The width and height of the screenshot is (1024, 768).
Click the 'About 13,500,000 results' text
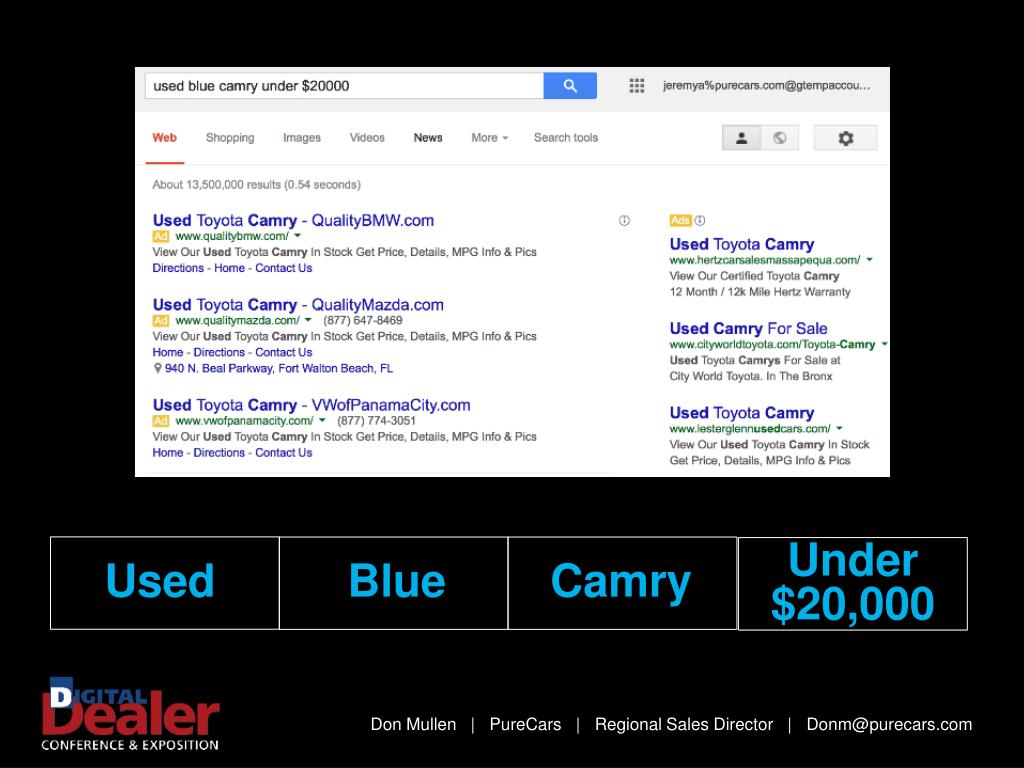point(256,185)
